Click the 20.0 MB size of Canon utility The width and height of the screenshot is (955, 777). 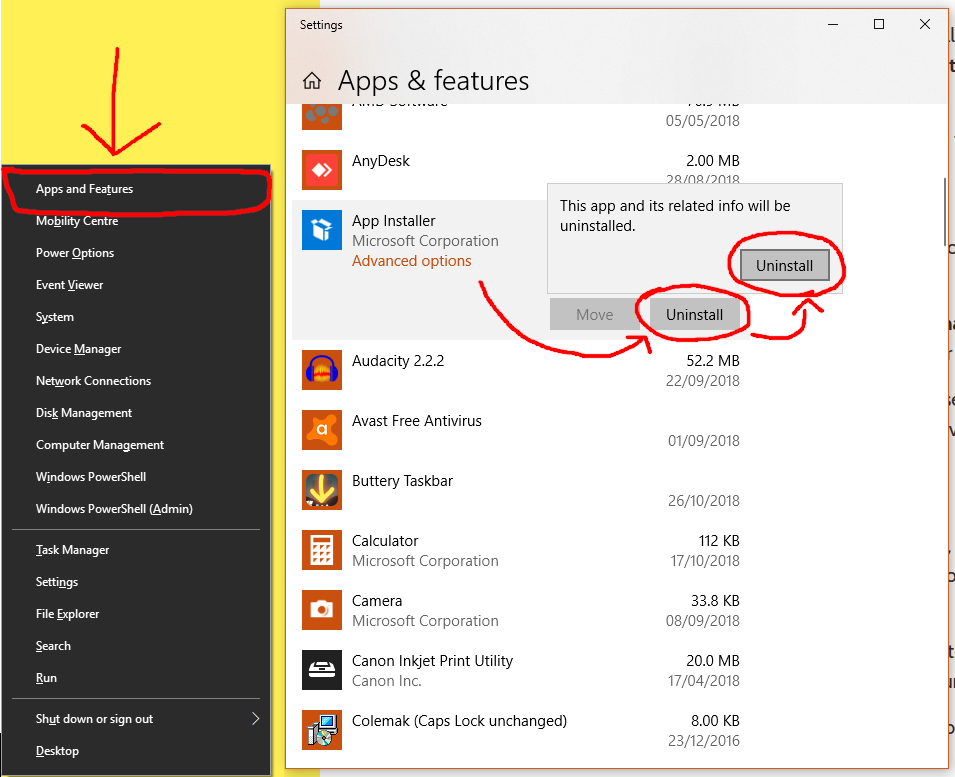[x=713, y=661]
